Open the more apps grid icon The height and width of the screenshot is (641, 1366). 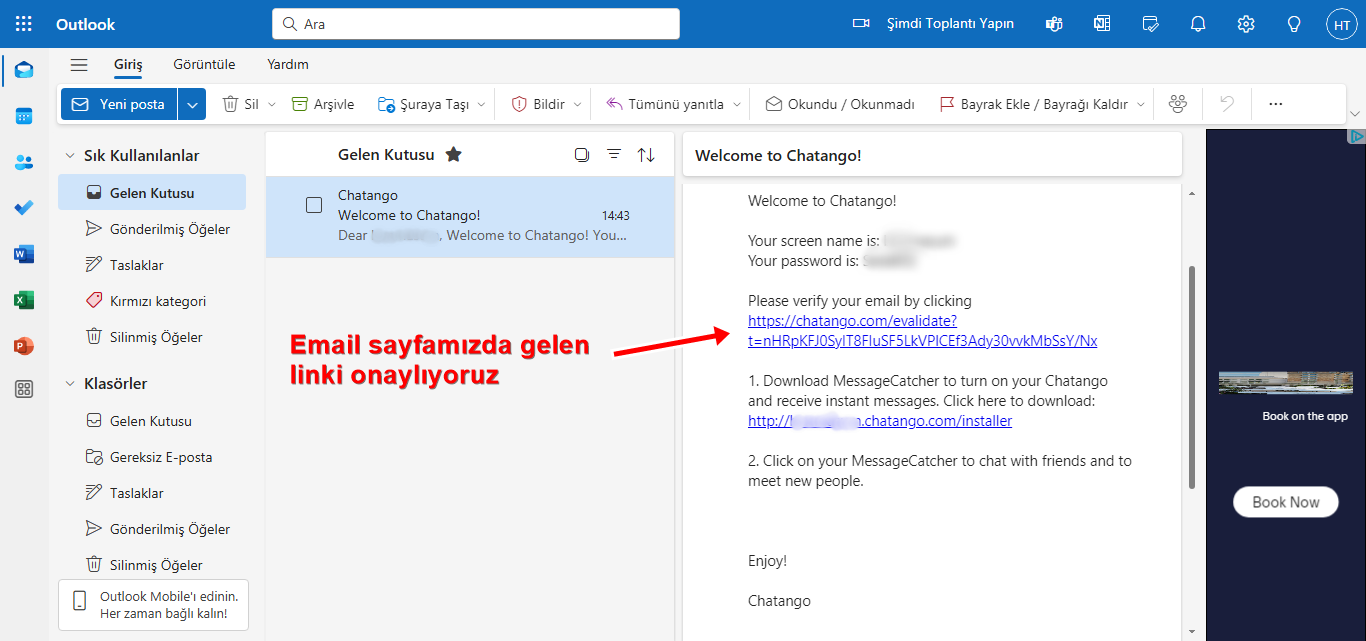24,390
